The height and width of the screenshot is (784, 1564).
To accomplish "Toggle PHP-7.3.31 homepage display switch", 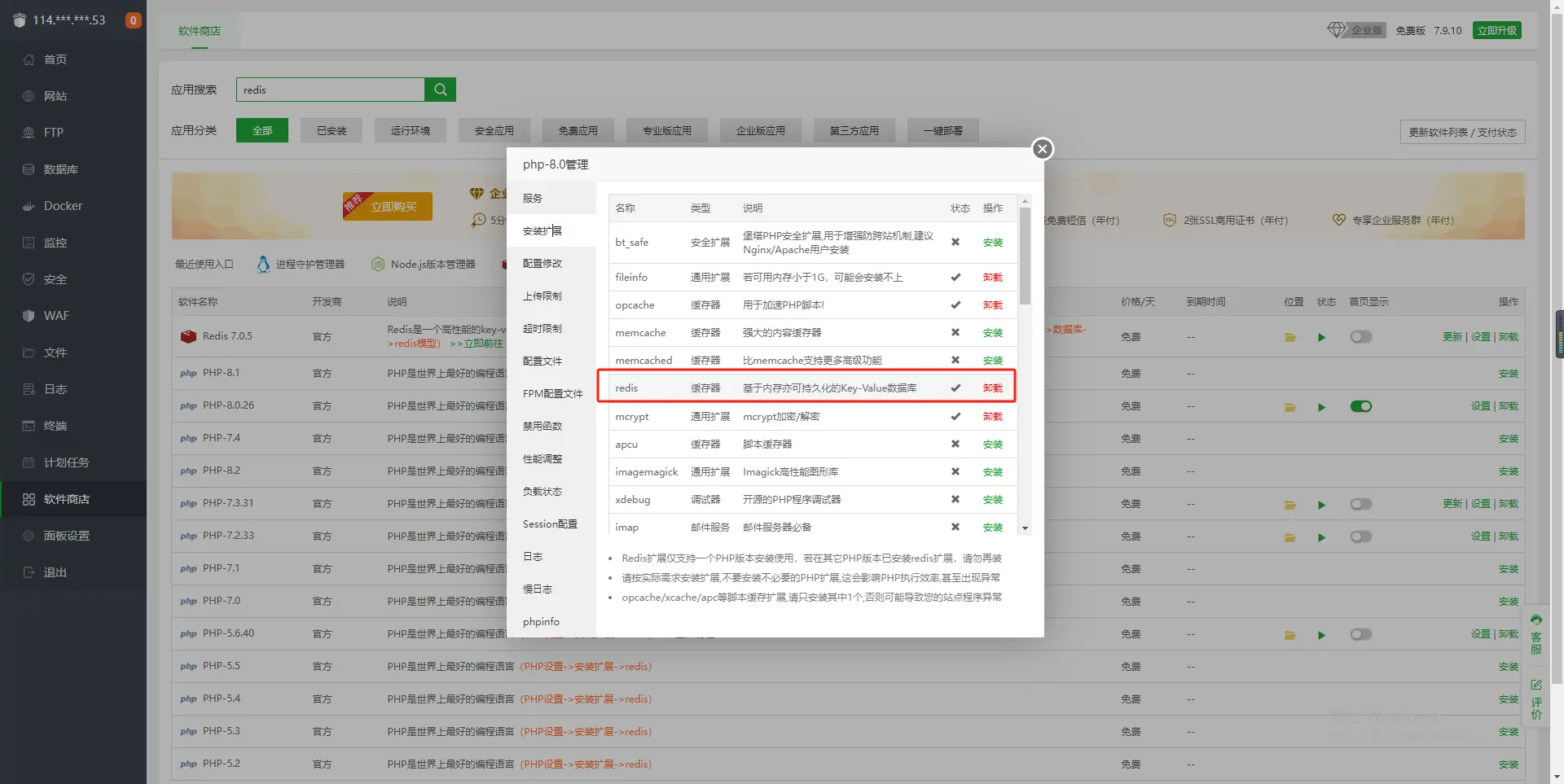I will point(1360,504).
